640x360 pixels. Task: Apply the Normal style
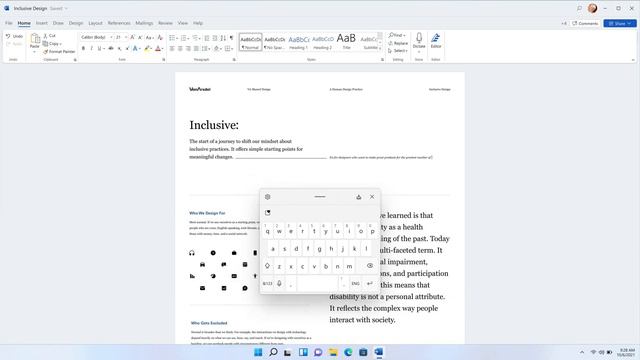point(250,42)
